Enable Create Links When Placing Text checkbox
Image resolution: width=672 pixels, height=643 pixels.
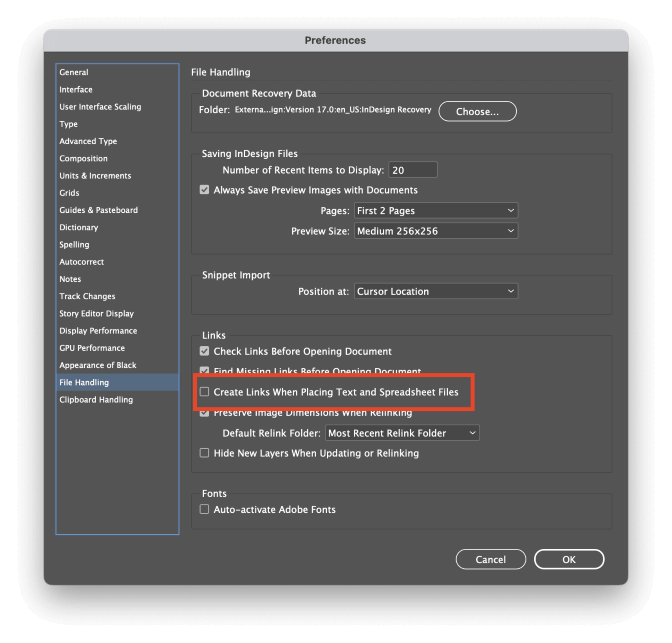coord(205,393)
